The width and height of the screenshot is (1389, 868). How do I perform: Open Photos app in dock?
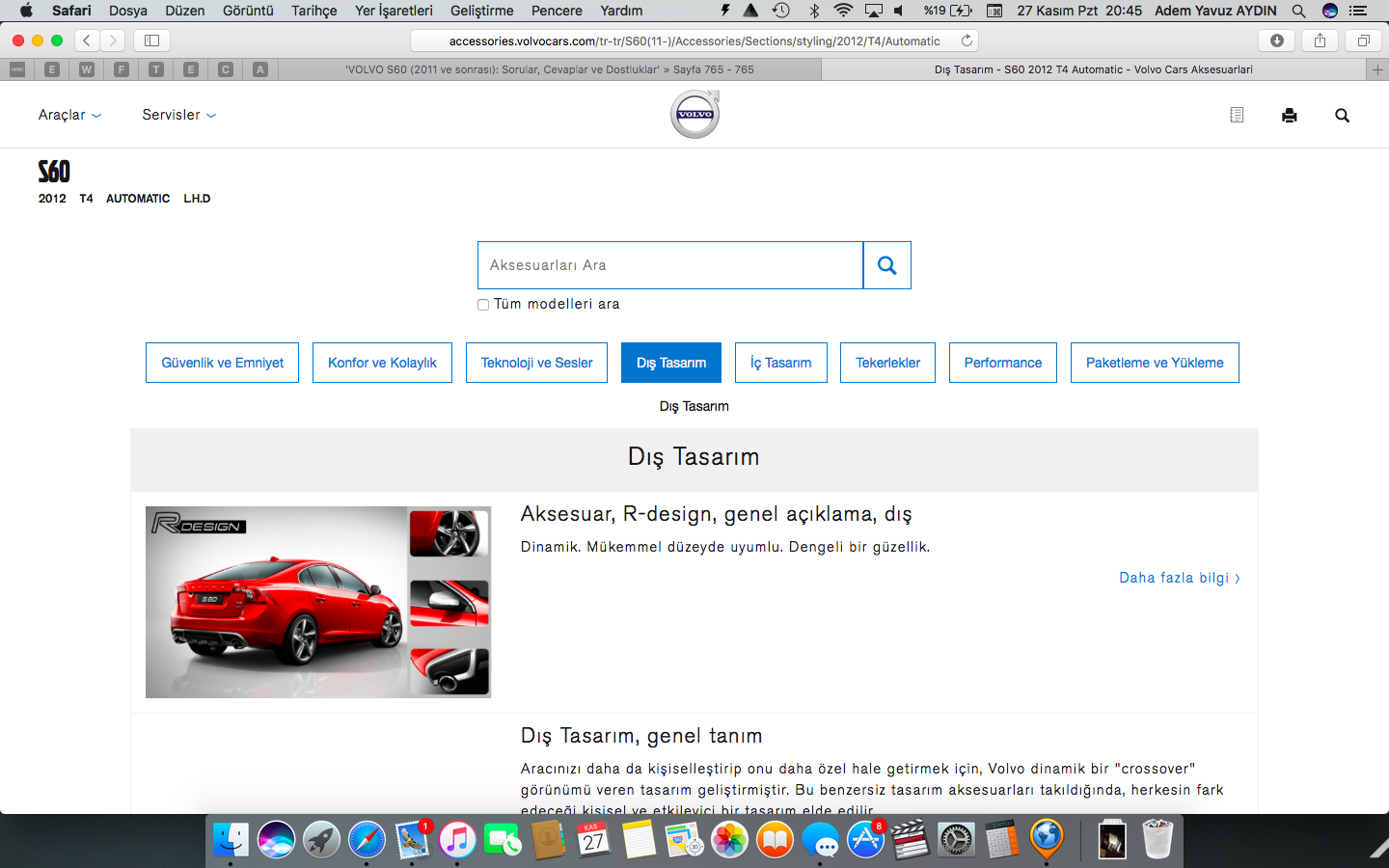[729, 840]
